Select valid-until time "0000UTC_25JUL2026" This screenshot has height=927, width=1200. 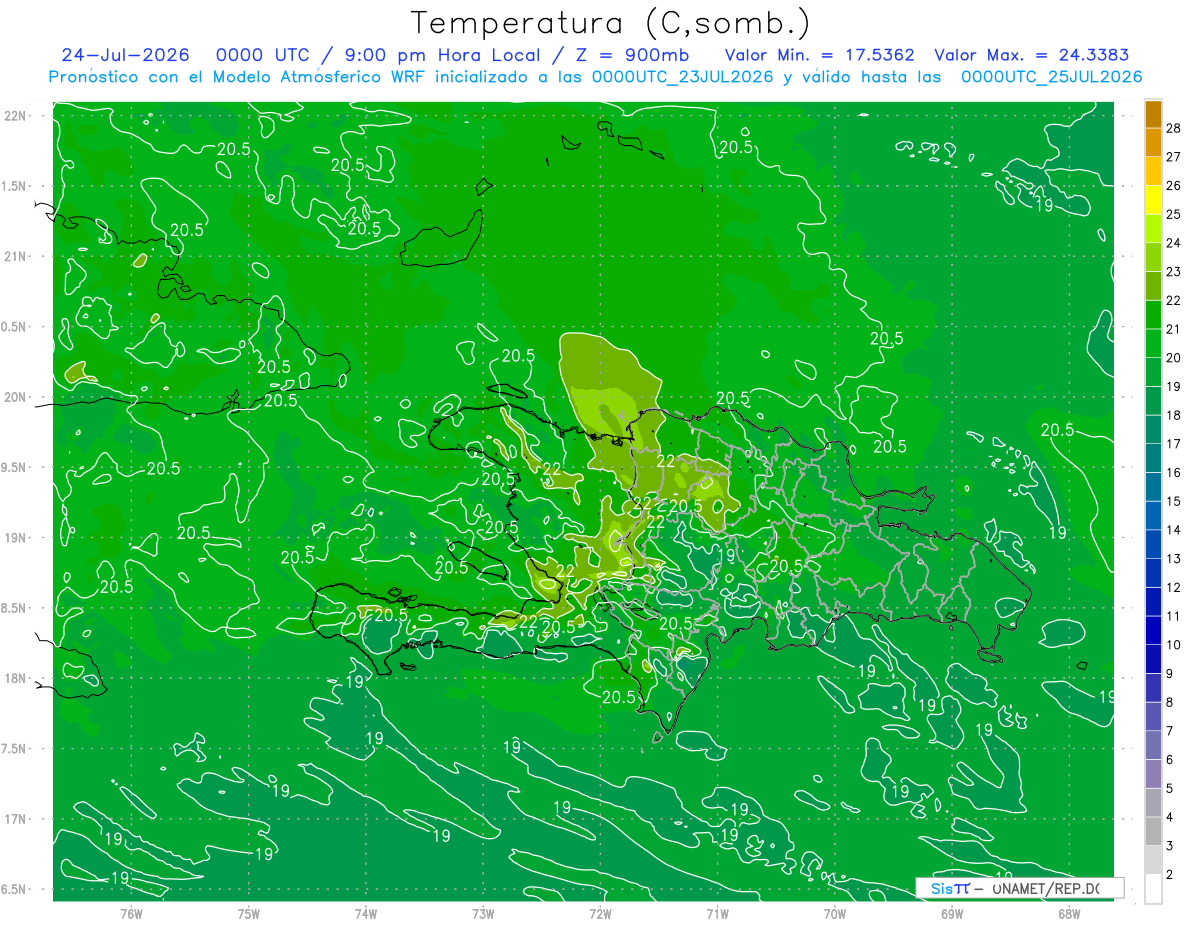point(1051,77)
